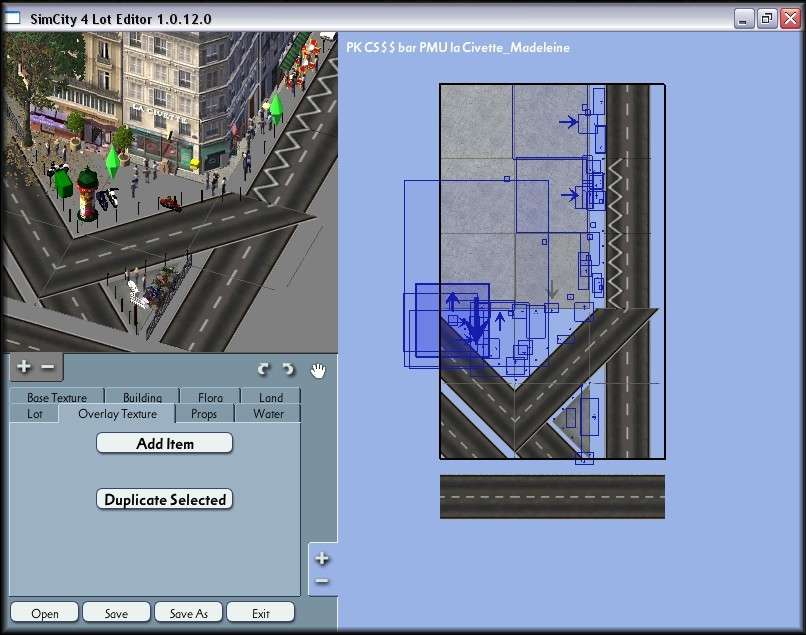Zoom in the lot plan view
Screen dimensions: 806x635
click(x=322, y=558)
